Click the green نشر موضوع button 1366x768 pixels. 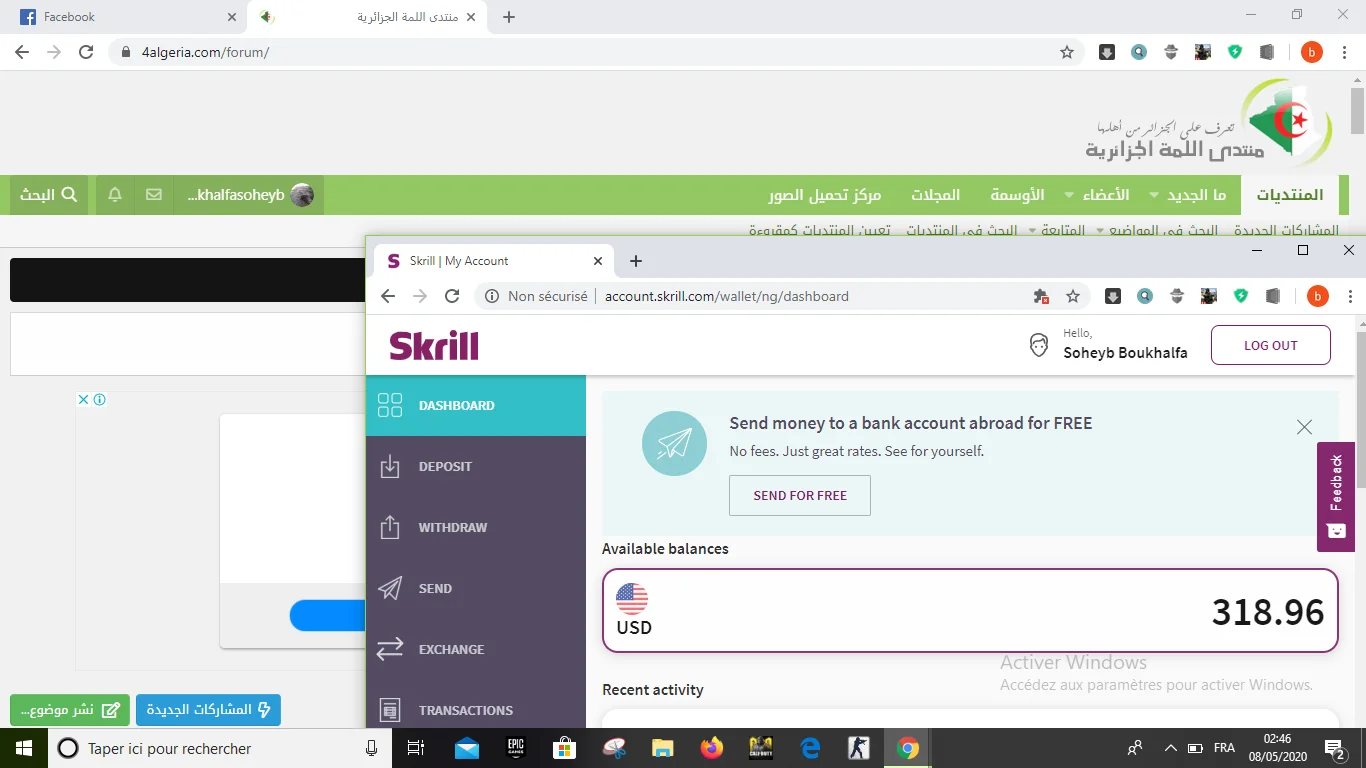pos(70,710)
